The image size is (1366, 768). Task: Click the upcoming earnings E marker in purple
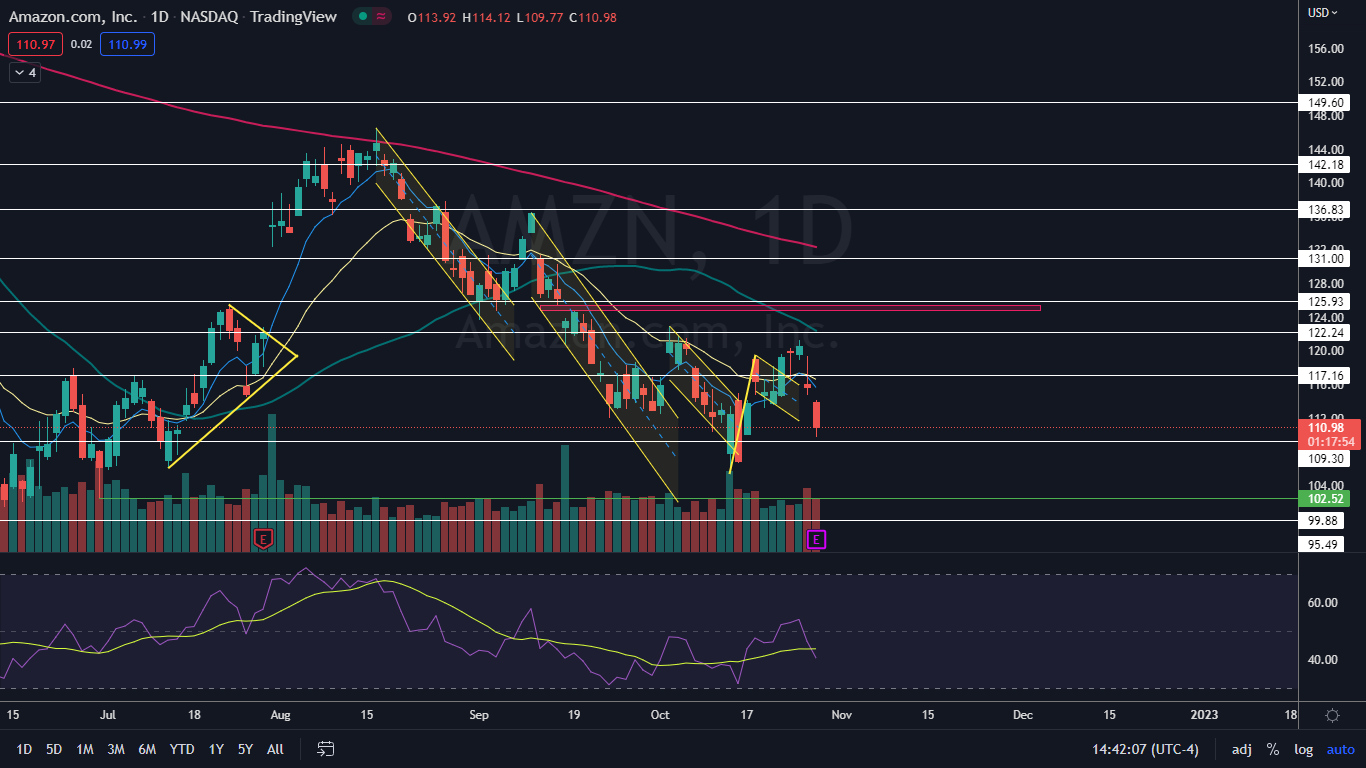(x=816, y=540)
